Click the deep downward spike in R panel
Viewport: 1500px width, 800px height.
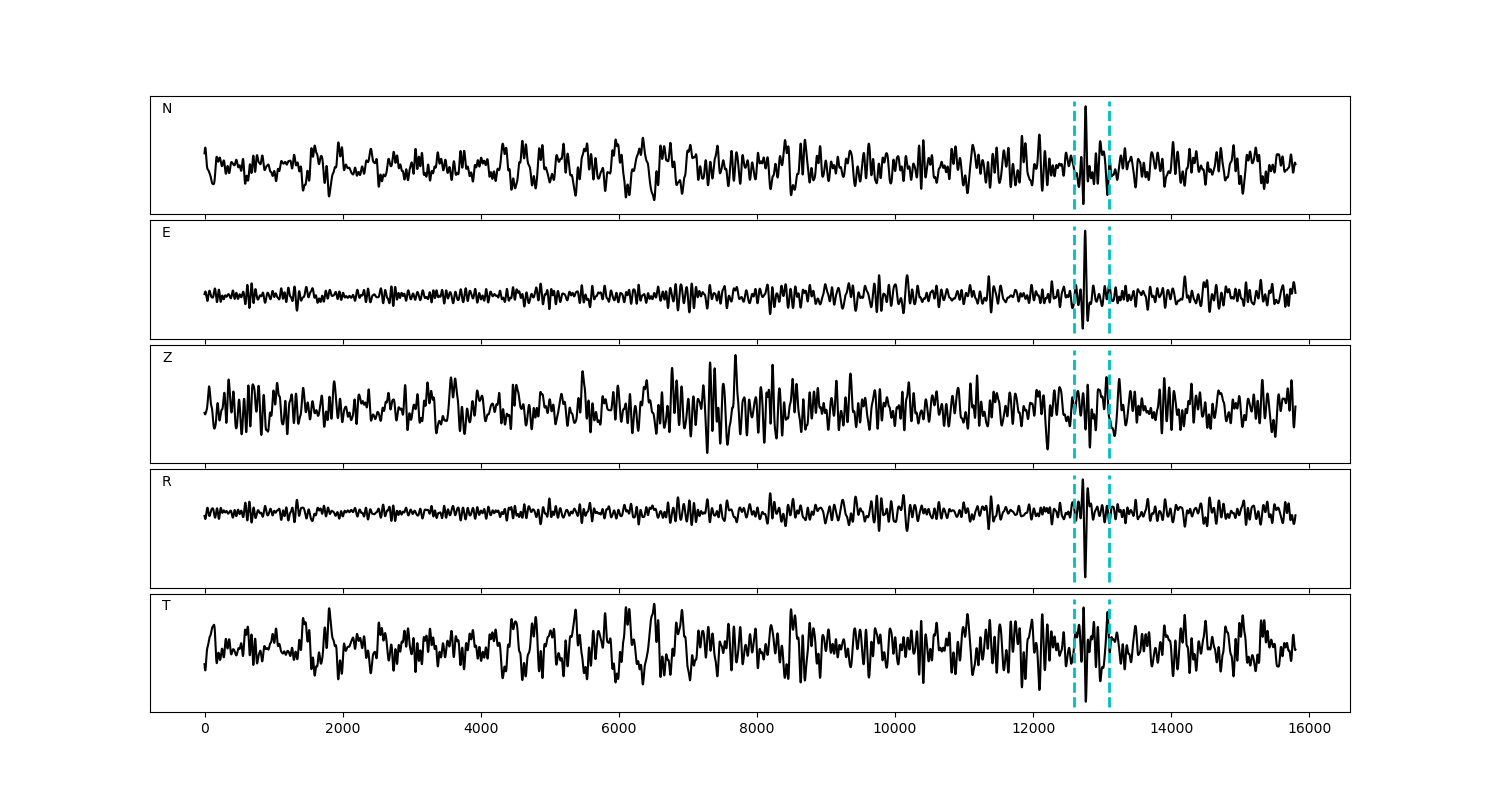click(1085, 575)
